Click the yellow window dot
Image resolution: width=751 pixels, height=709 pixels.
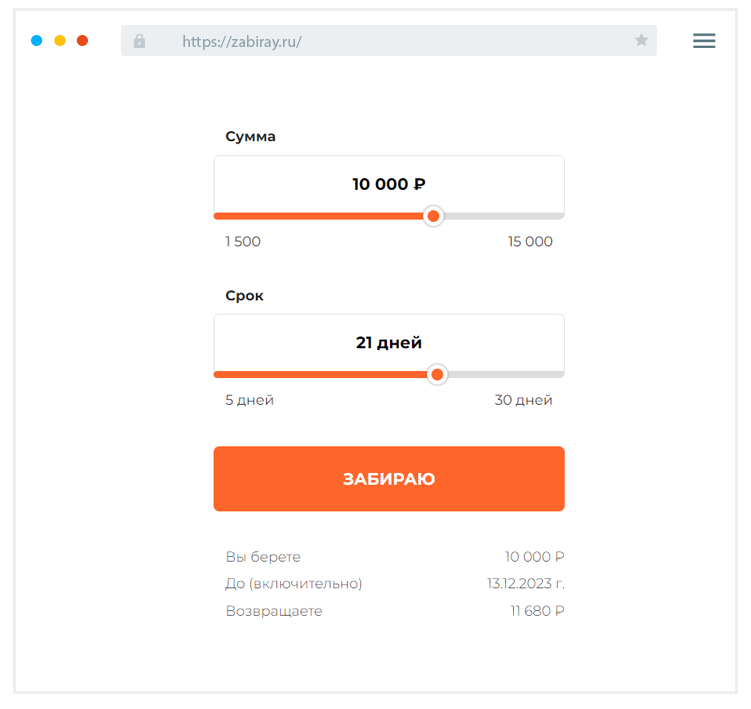[60, 41]
